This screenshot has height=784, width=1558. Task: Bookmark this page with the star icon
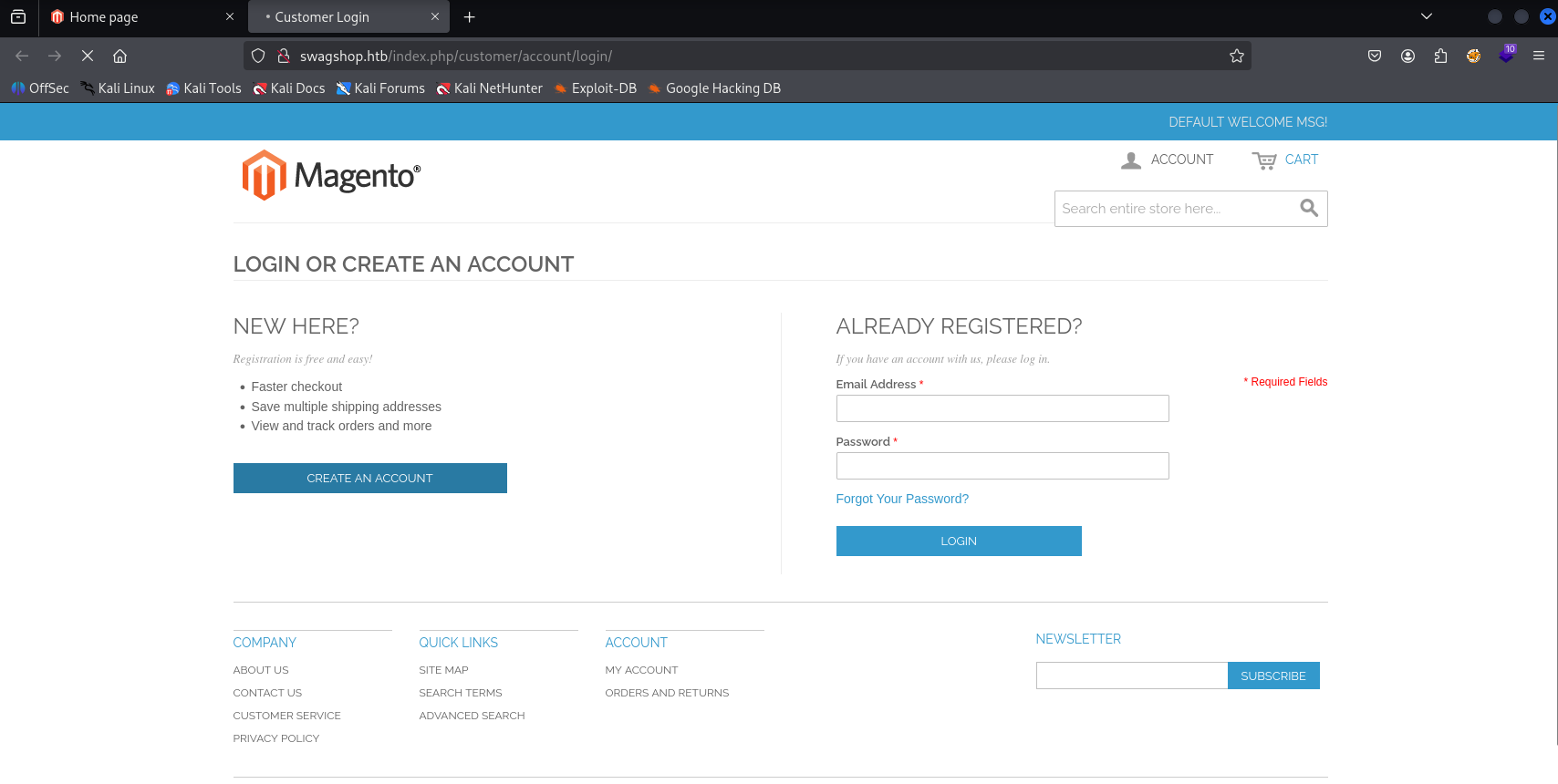tap(1236, 57)
